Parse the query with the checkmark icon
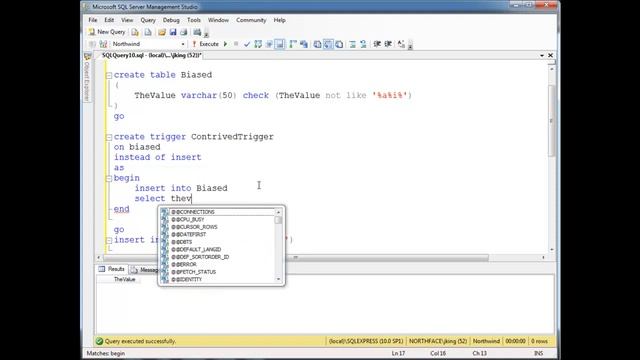Screen dimensions: 640x360 pos(247,44)
